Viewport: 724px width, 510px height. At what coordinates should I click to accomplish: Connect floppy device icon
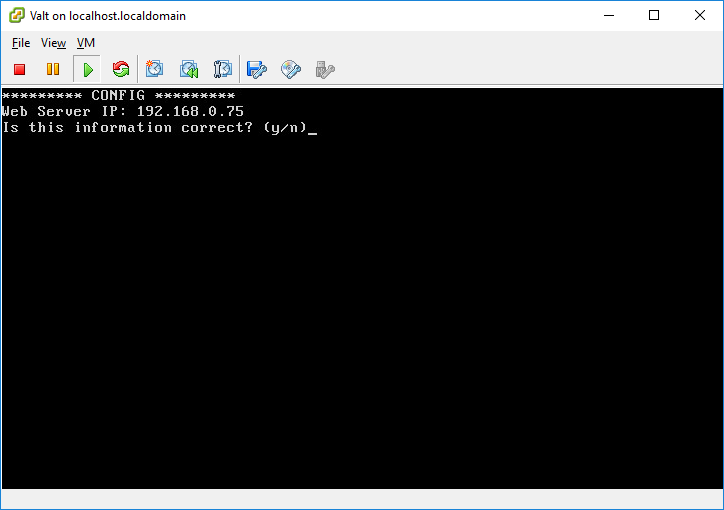[257, 70]
